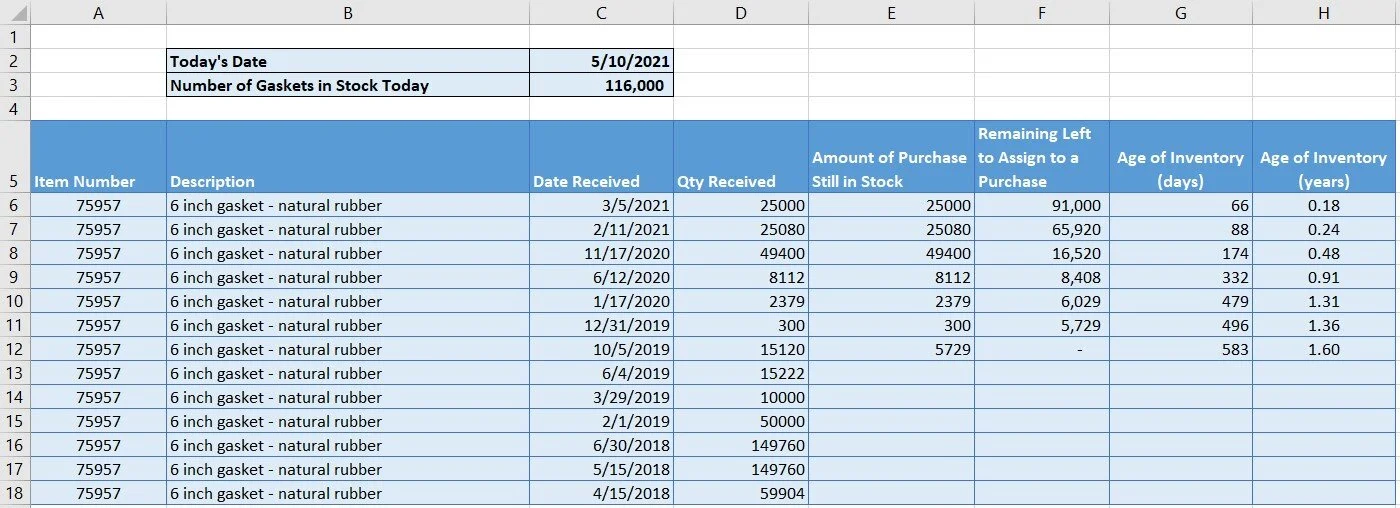Select date received cell 6/12/2020
This screenshot has width=1400, height=508.
[601, 278]
